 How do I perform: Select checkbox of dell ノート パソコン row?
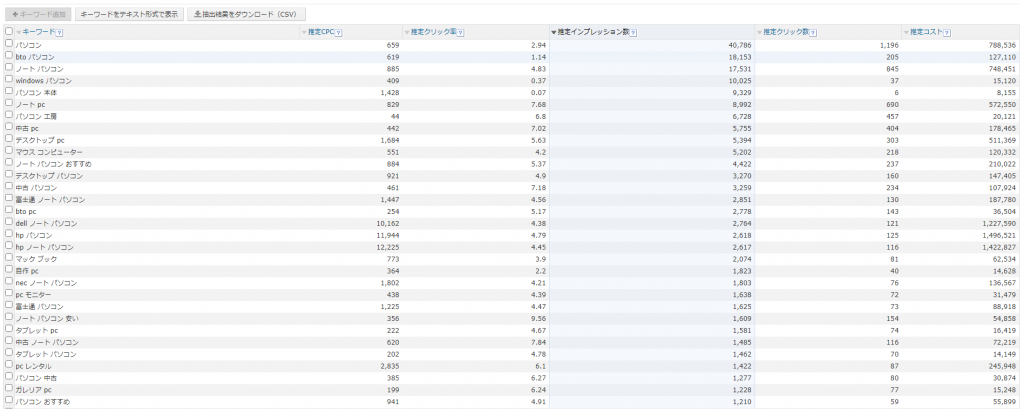tap(8, 221)
